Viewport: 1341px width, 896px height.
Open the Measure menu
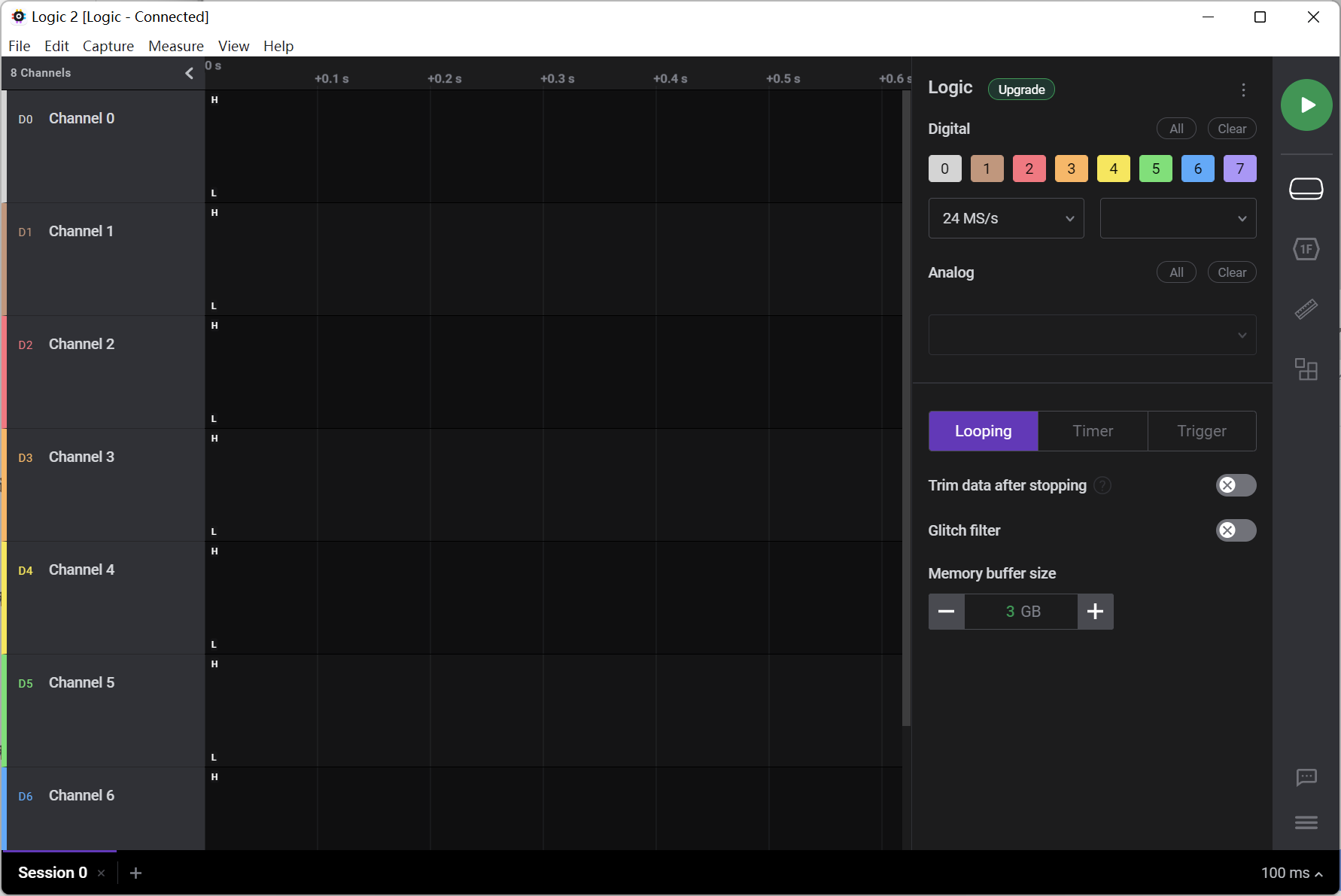[x=176, y=46]
